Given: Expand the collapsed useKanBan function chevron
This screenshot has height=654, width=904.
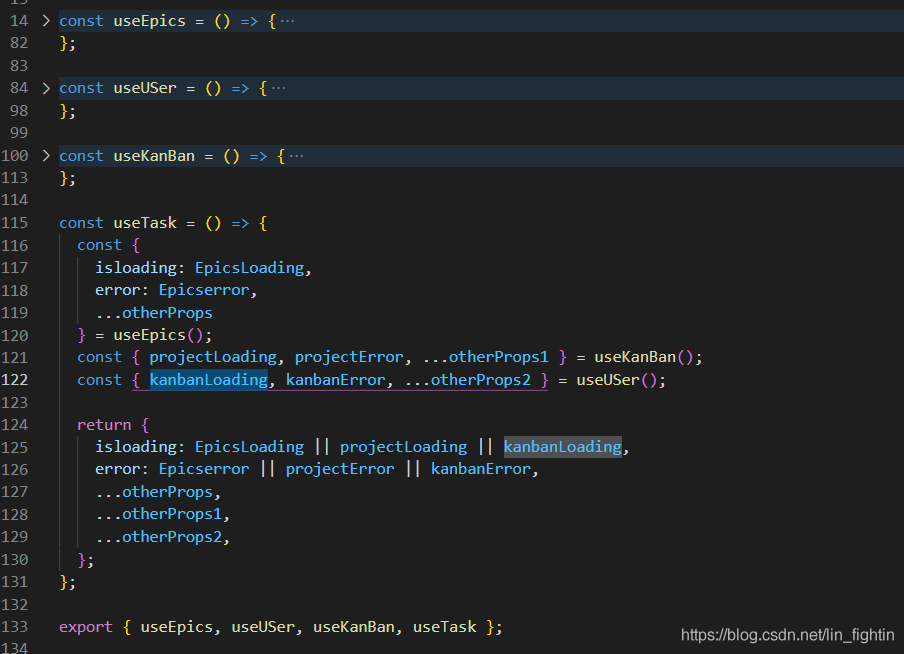Looking at the screenshot, I should tap(45, 156).
